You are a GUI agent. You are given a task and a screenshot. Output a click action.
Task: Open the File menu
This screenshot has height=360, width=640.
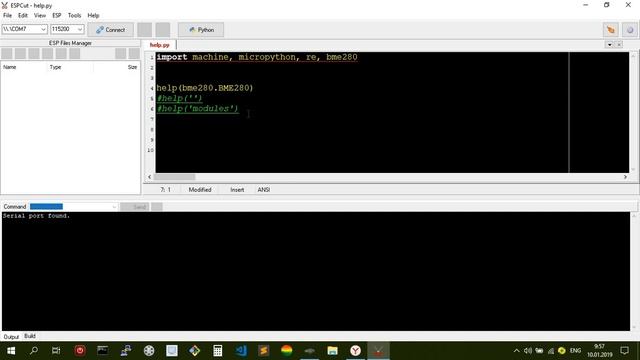pyautogui.click(x=7, y=16)
